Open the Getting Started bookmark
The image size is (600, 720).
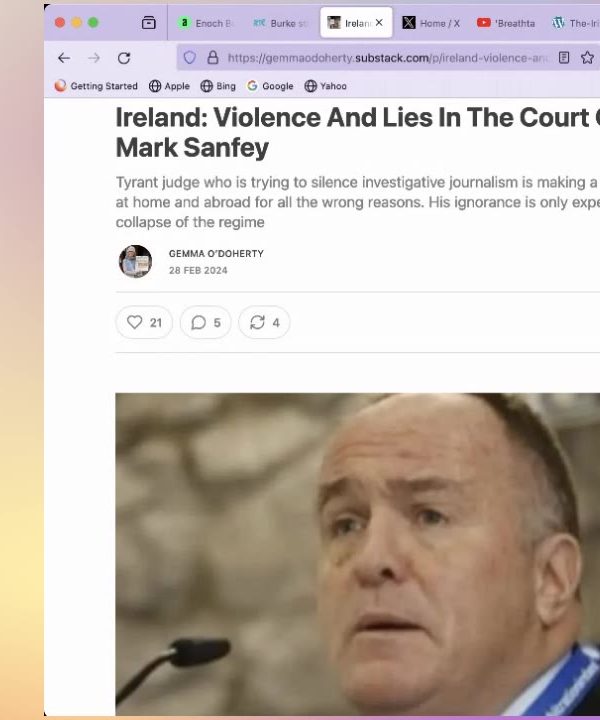point(96,86)
